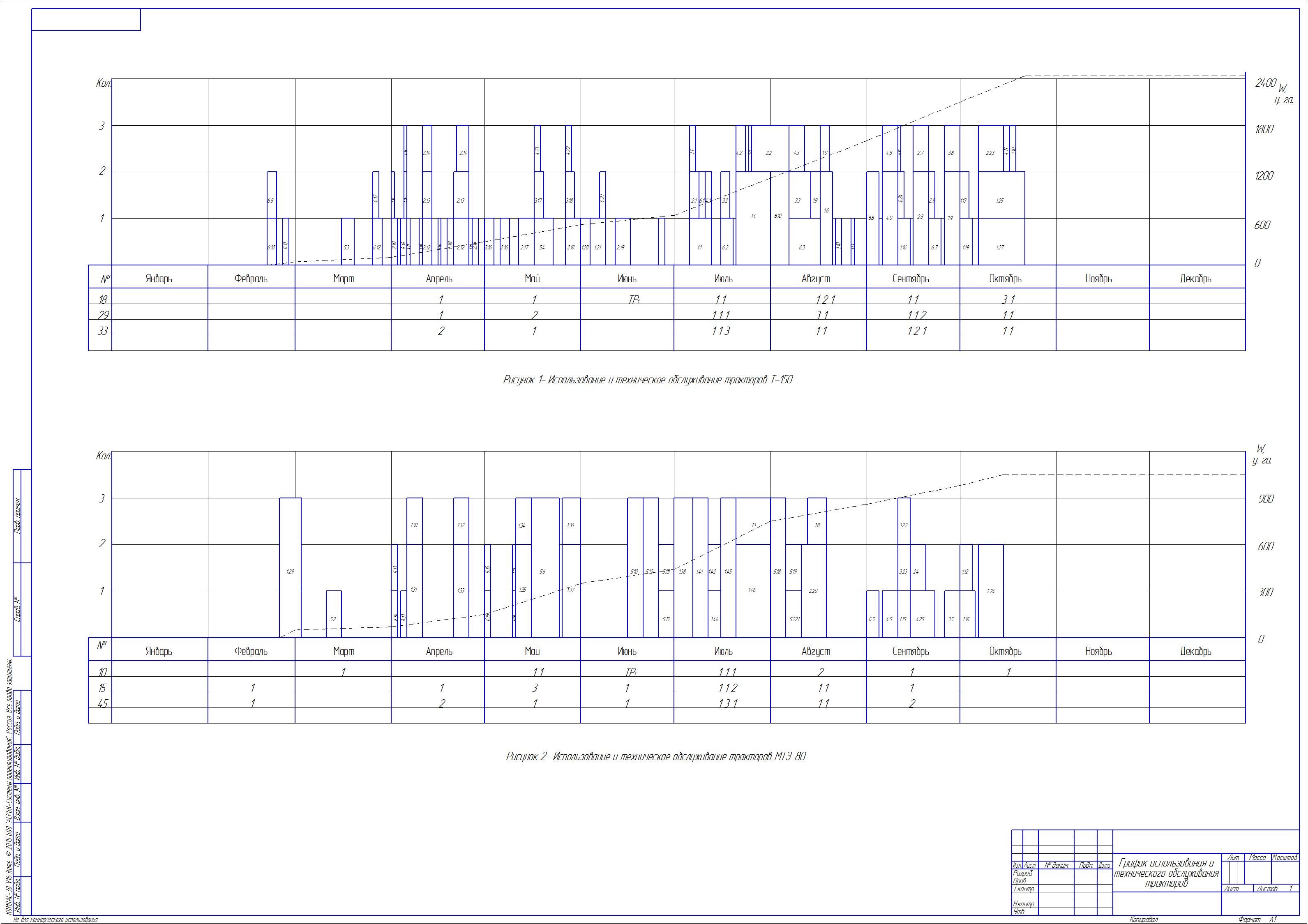Click the 'Масштаб' cell in the title block
Screen dimensions: 1308x924
1285,857
